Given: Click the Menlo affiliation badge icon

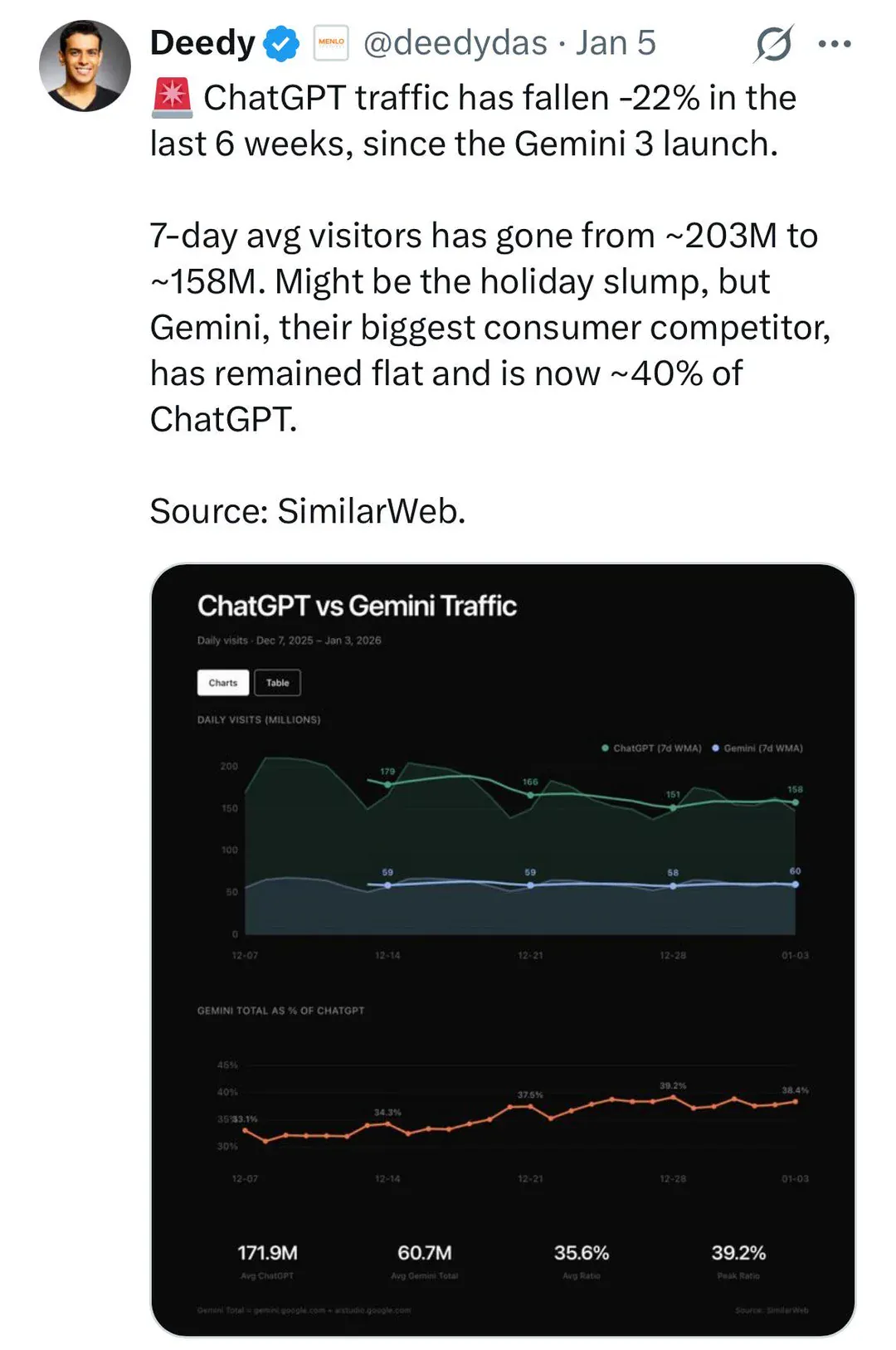Looking at the screenshot, I should tap(331, 43).
